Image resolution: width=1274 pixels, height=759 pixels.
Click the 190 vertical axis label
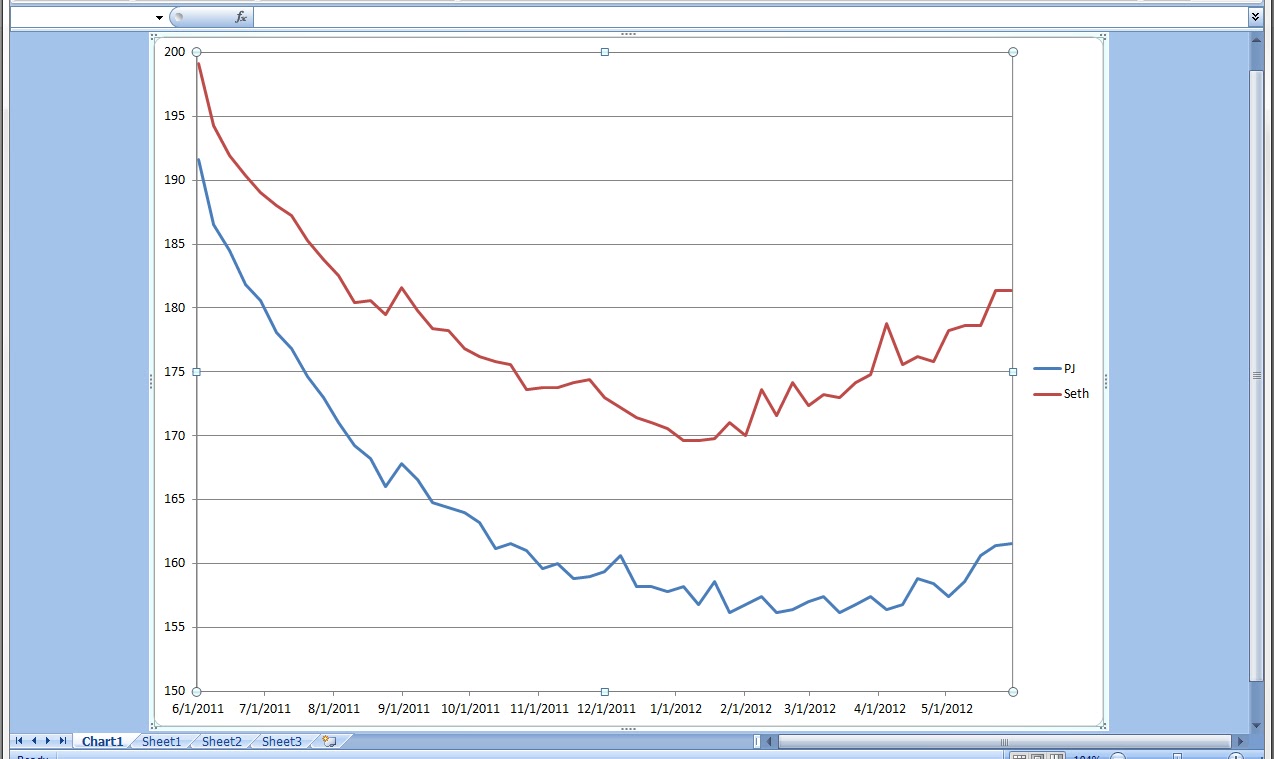[x=175, y=180]
